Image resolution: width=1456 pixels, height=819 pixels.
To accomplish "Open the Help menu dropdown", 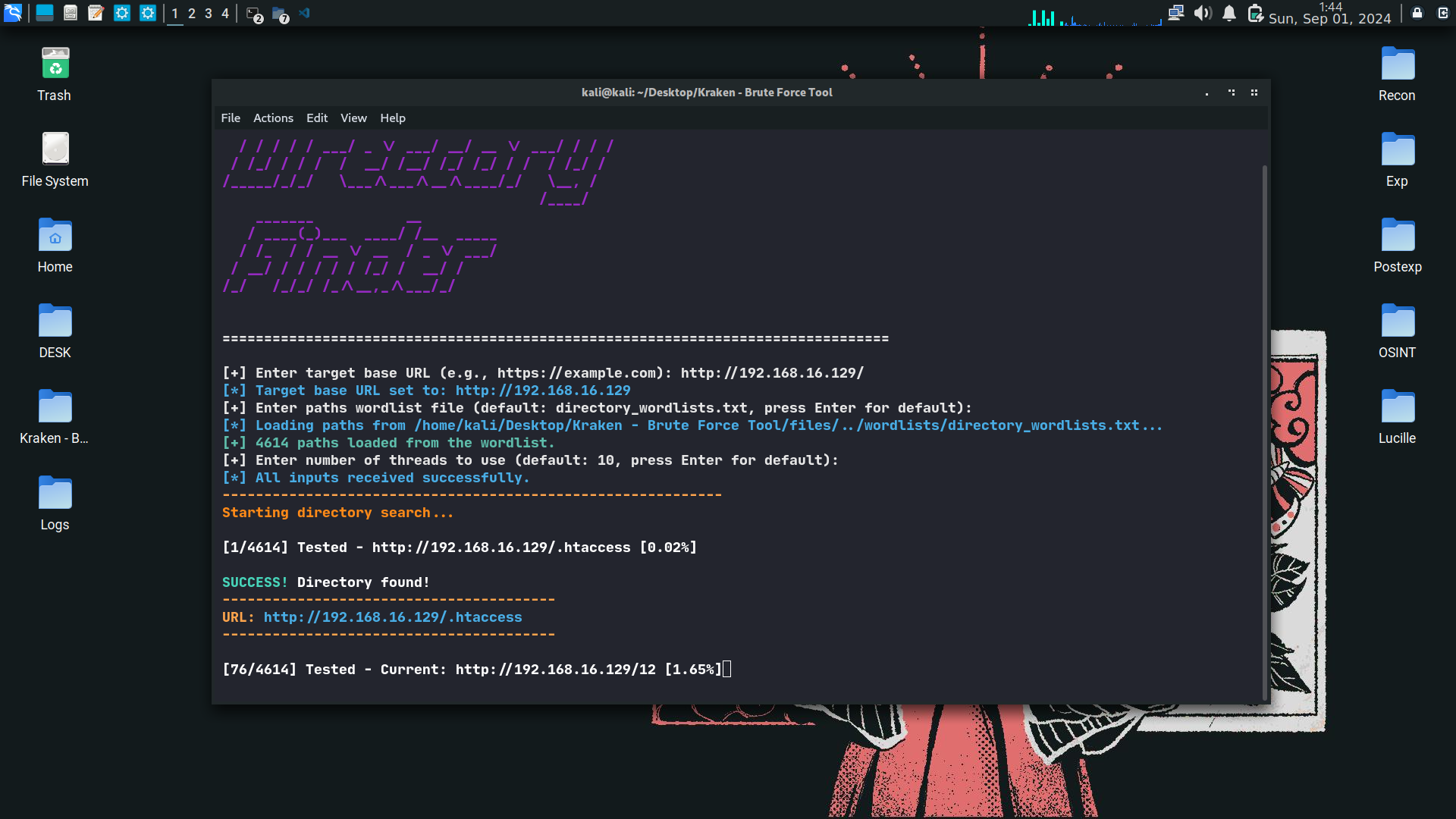I will pyautogui.click(x=393, y=118).
